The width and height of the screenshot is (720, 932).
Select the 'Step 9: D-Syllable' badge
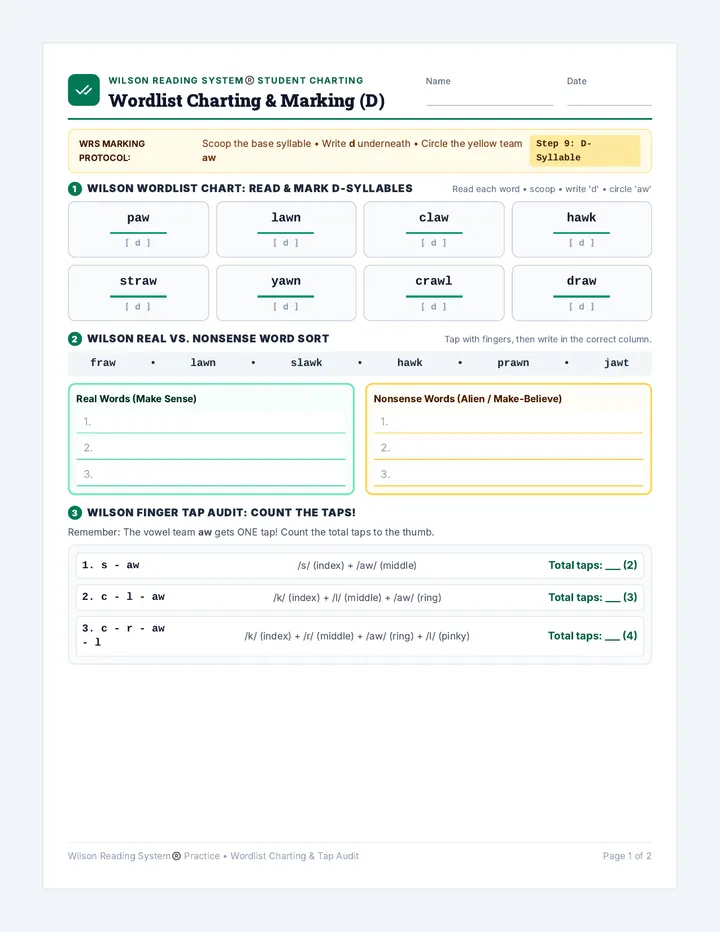click(x=584, y=150)
